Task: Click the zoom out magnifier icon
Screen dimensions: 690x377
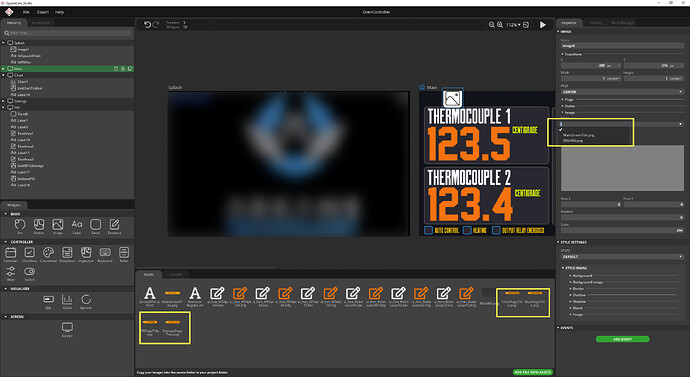Action: pos(492,25)
